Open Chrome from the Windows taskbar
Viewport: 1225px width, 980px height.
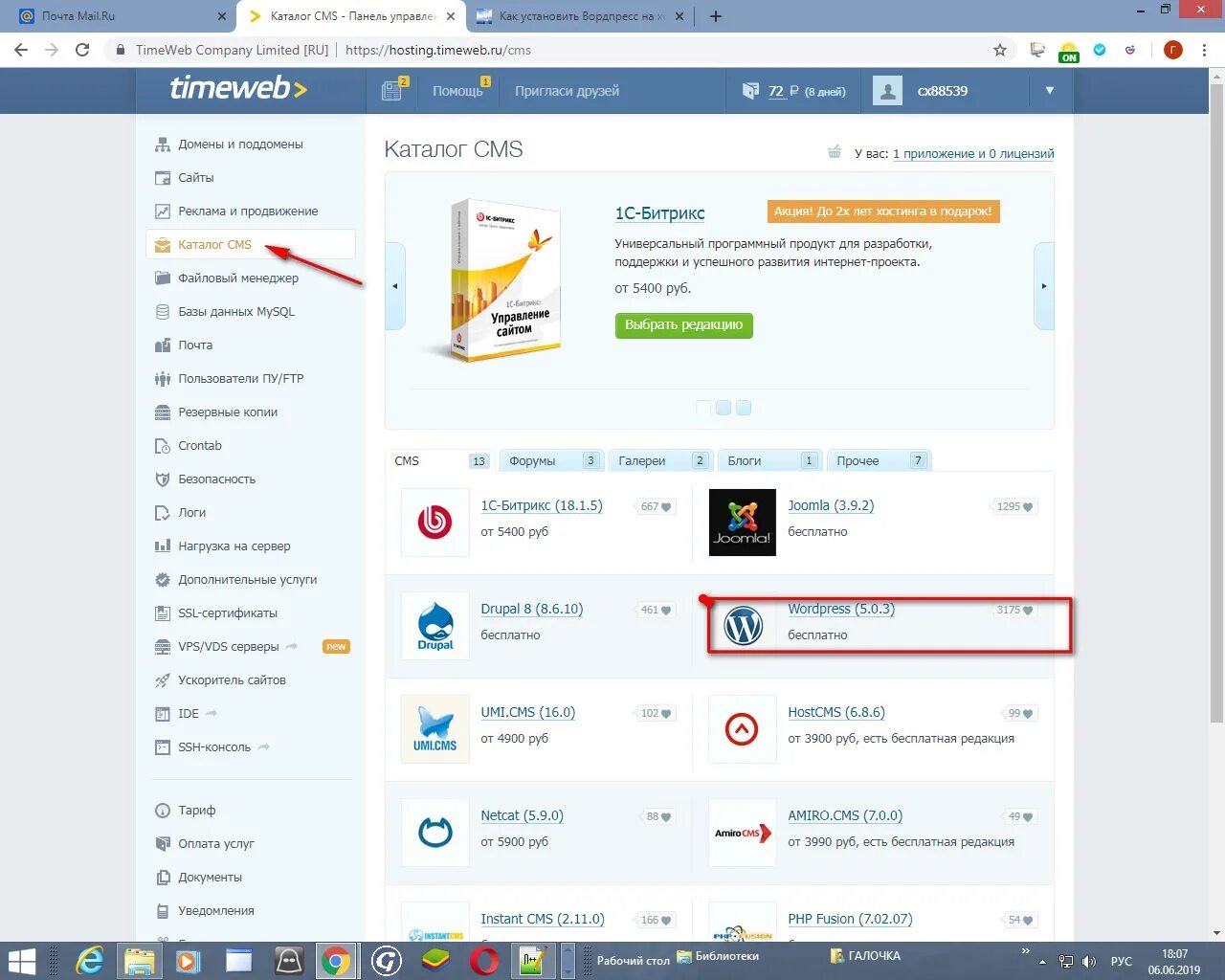coord(335,961)
